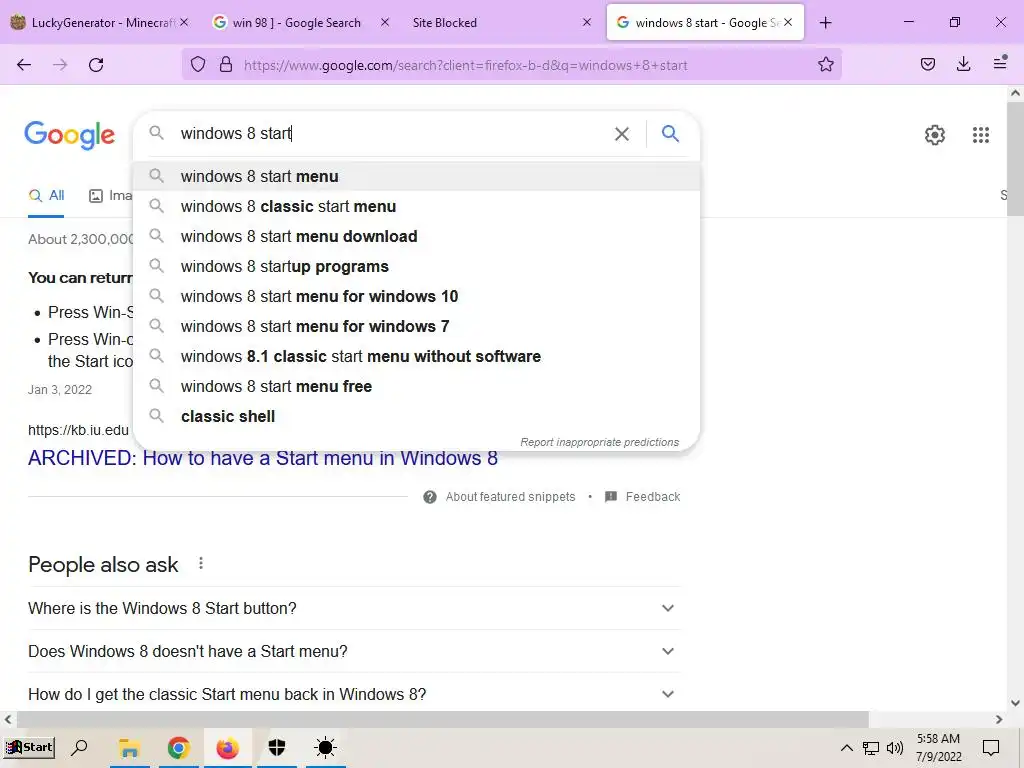Choose 'windows 8 start menu for windows 10'
Image resolution: width=1024 pixels, height=768 pixels.
point(417,296)
